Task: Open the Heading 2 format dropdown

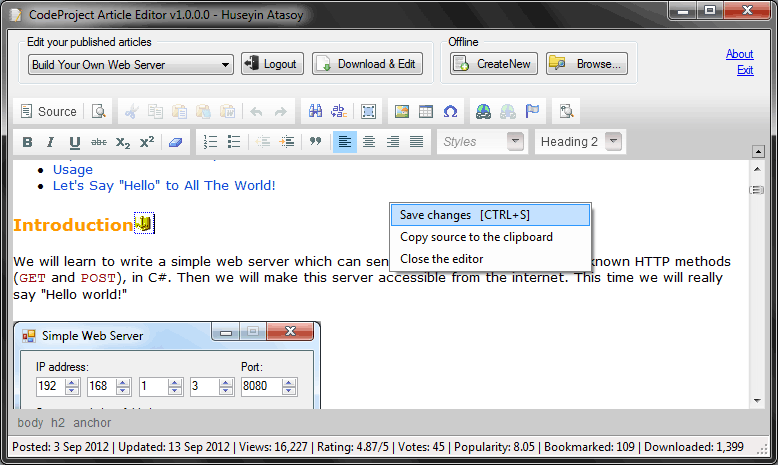Action: pos(580,142)
